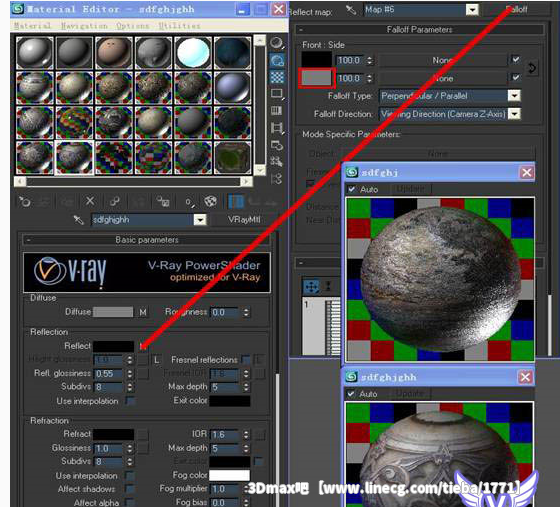Click the Material ID Channel icon

coord(190,202)
